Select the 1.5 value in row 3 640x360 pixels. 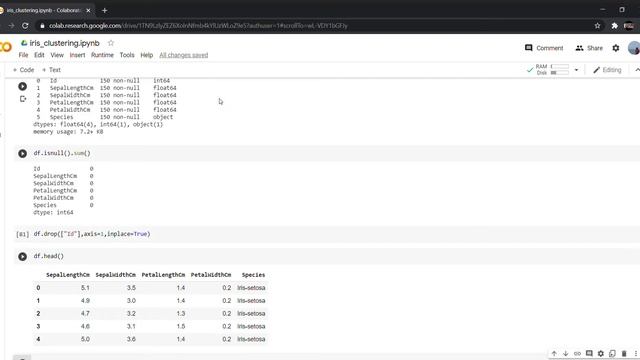pos(181,327)
